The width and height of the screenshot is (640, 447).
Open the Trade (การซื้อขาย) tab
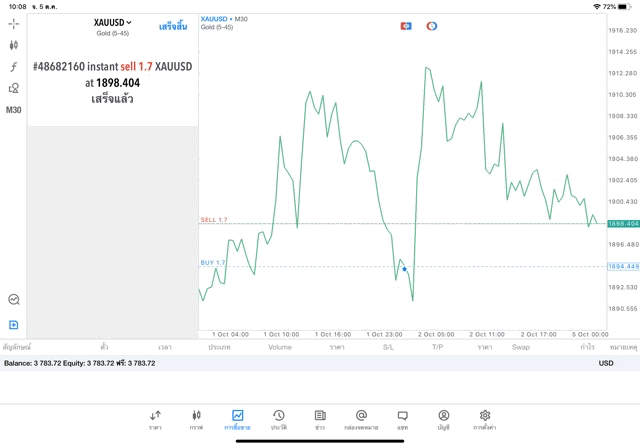(237, 420)
